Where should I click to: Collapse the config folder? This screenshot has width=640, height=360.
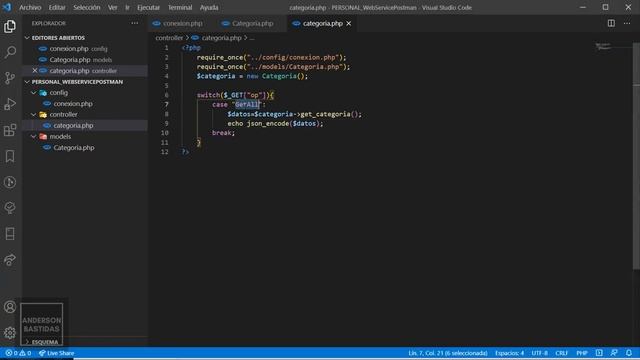coord(59,93)
